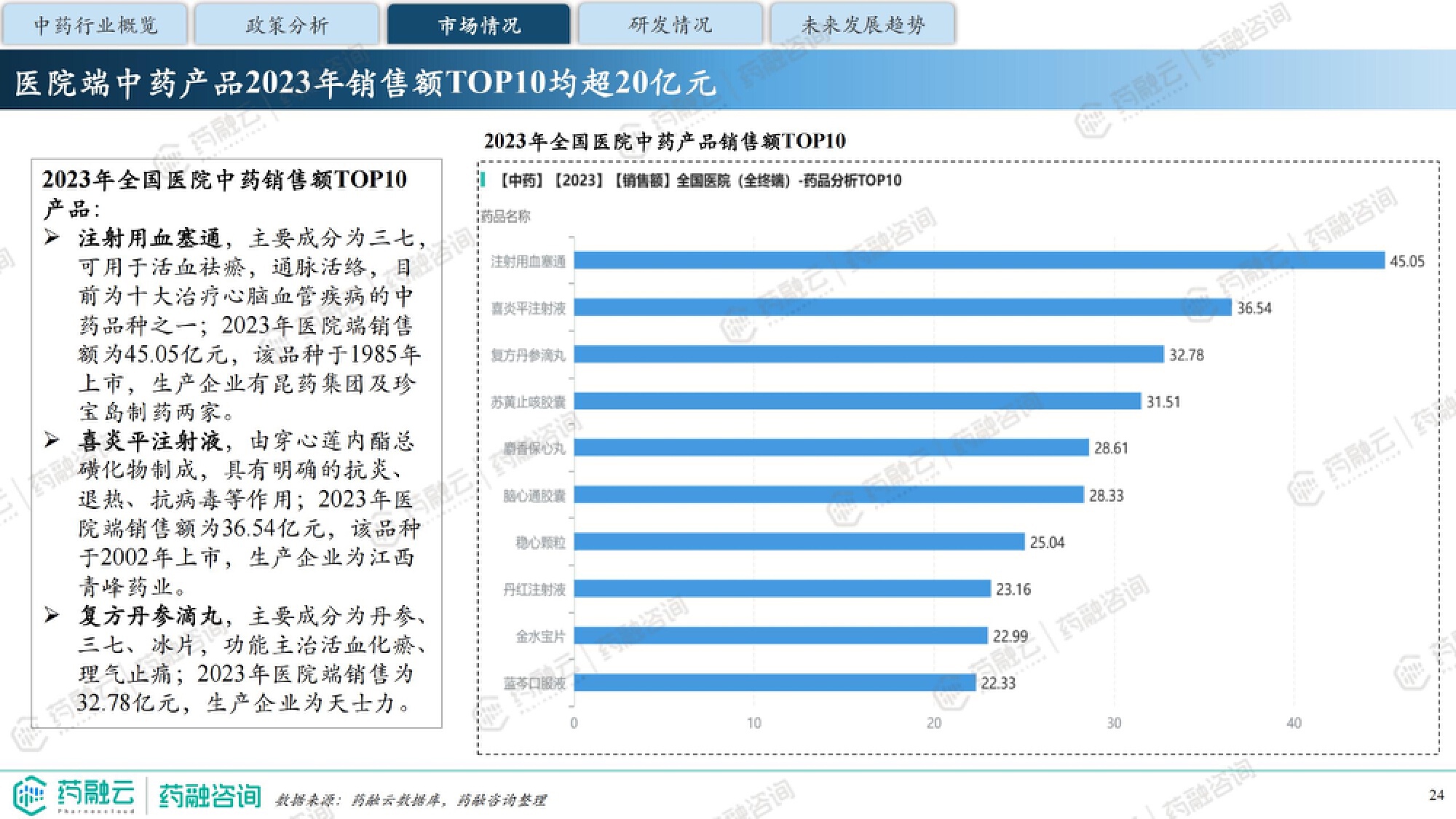This screenshot has width=1456, height=819.
Task: Select the 蓝芩口服液 bar
Action: 775,682
